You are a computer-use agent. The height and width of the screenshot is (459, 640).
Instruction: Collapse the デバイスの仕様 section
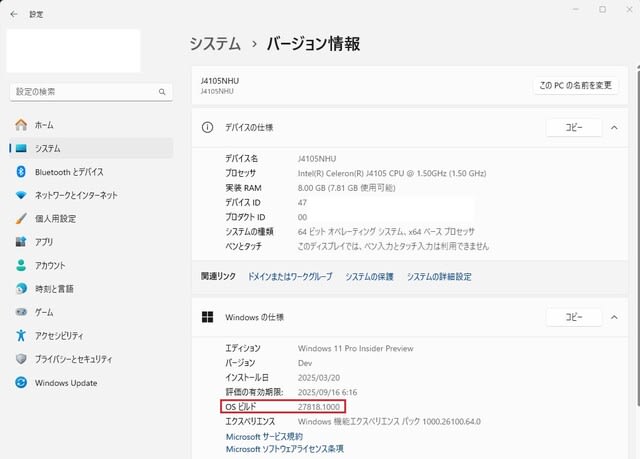click(x=614, y=128)
